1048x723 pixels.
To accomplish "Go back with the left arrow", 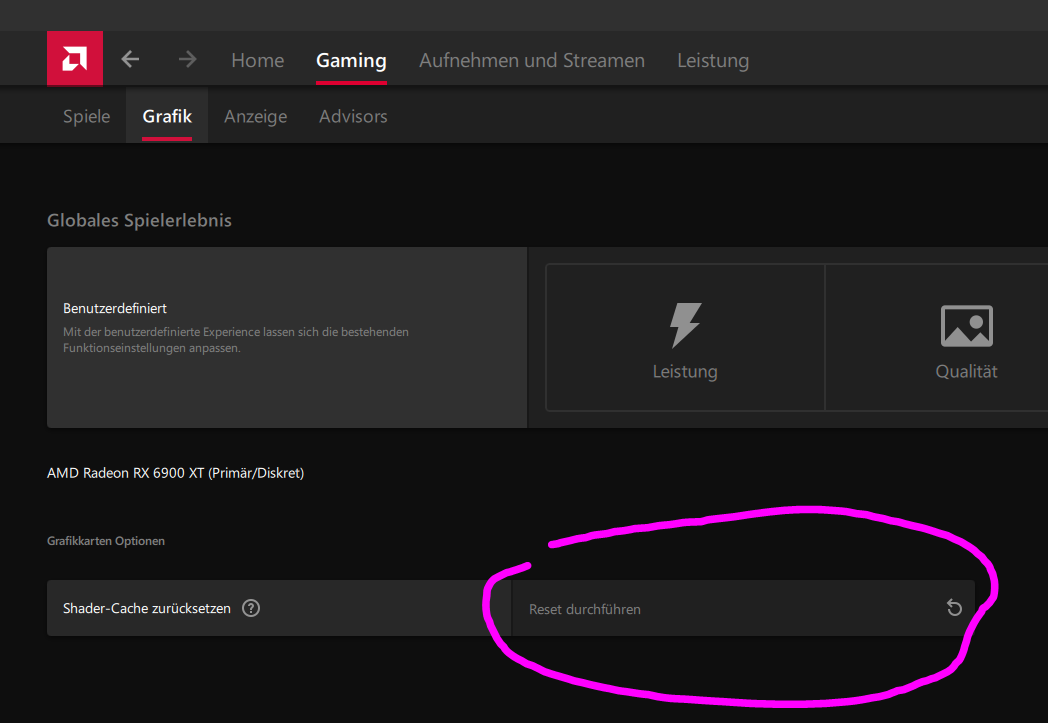I will pos(130,59).
